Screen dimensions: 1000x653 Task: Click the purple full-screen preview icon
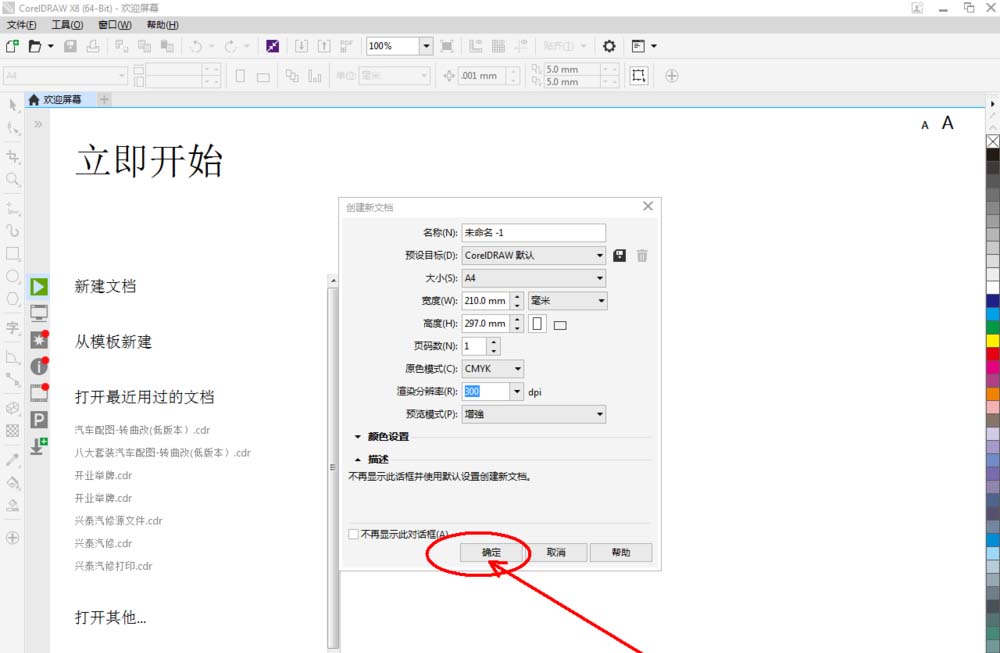point(272,46)
